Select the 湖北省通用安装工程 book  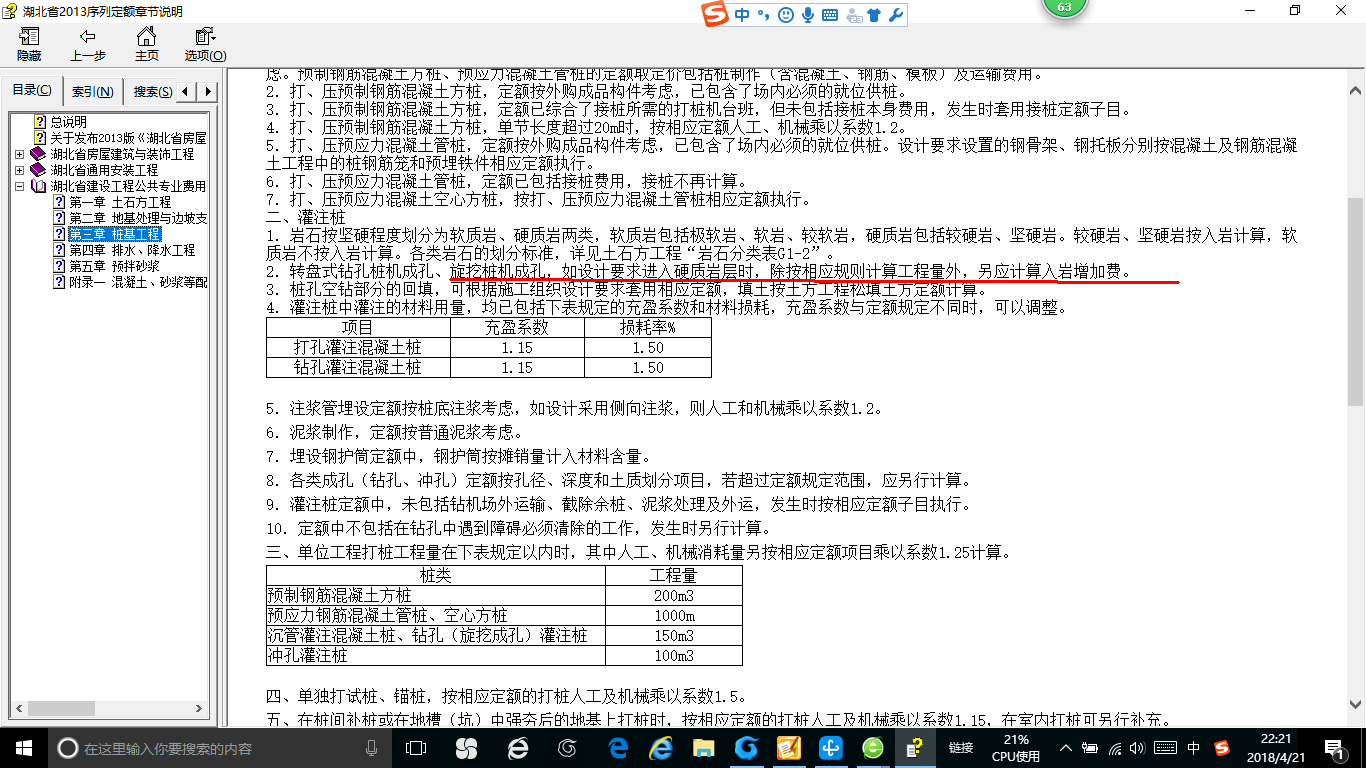coord(104,170)
